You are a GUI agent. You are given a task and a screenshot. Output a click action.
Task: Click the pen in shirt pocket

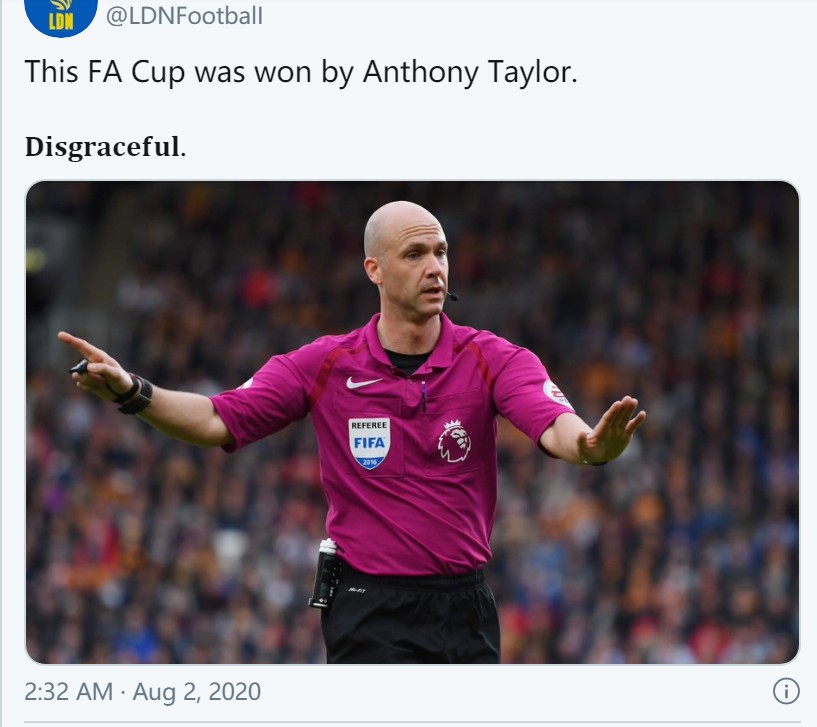(x=424, y=396)
